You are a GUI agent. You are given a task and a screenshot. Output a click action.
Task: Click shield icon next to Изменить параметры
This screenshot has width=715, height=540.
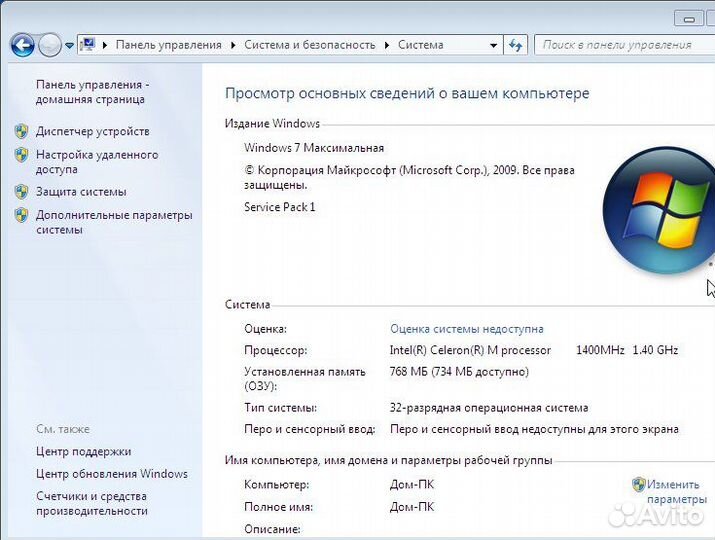[x=638, y=484]
